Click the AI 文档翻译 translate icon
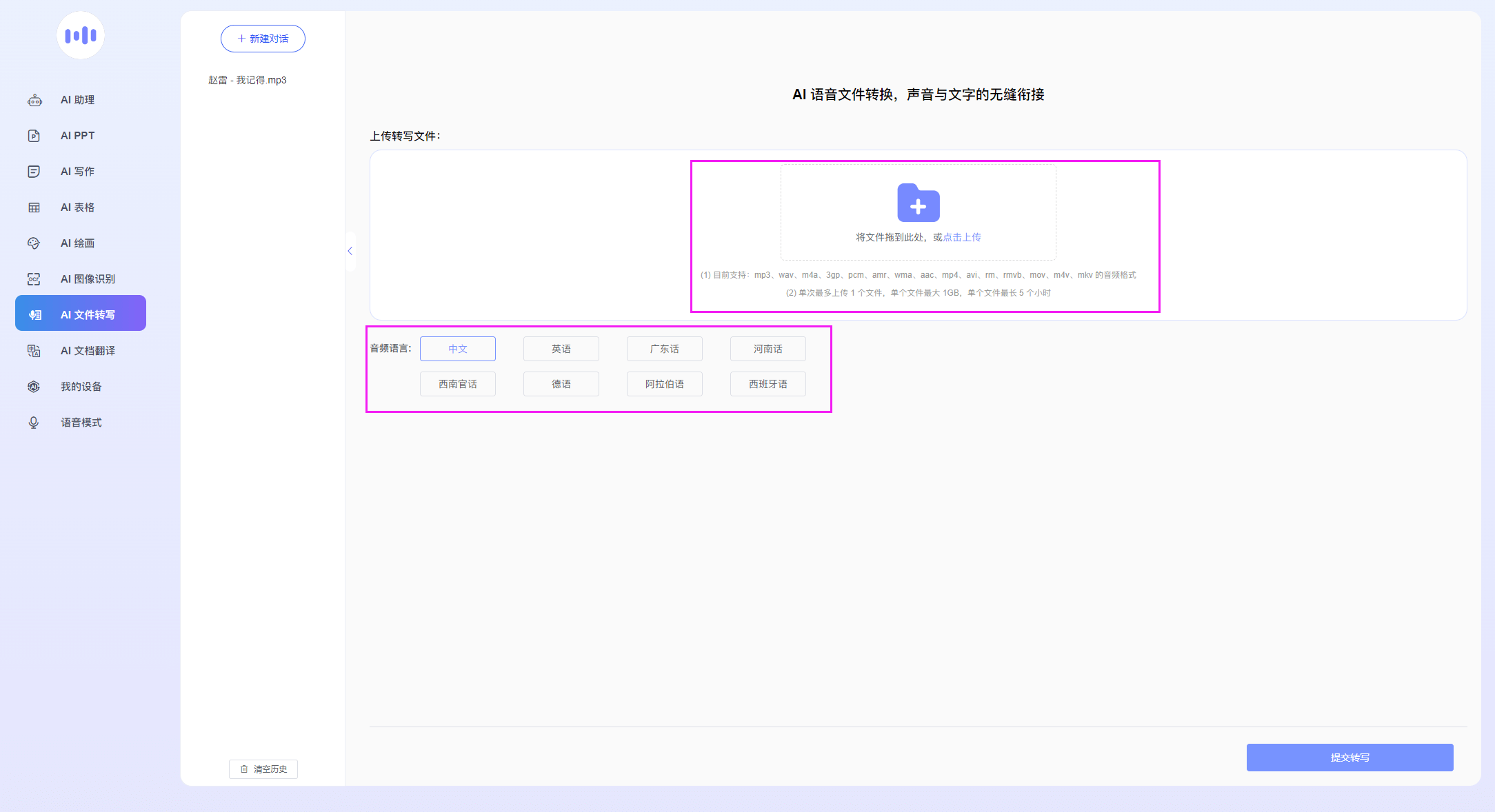Image resolution: width=1495 pixels, height=812 pixels. (x=34, y=351)
